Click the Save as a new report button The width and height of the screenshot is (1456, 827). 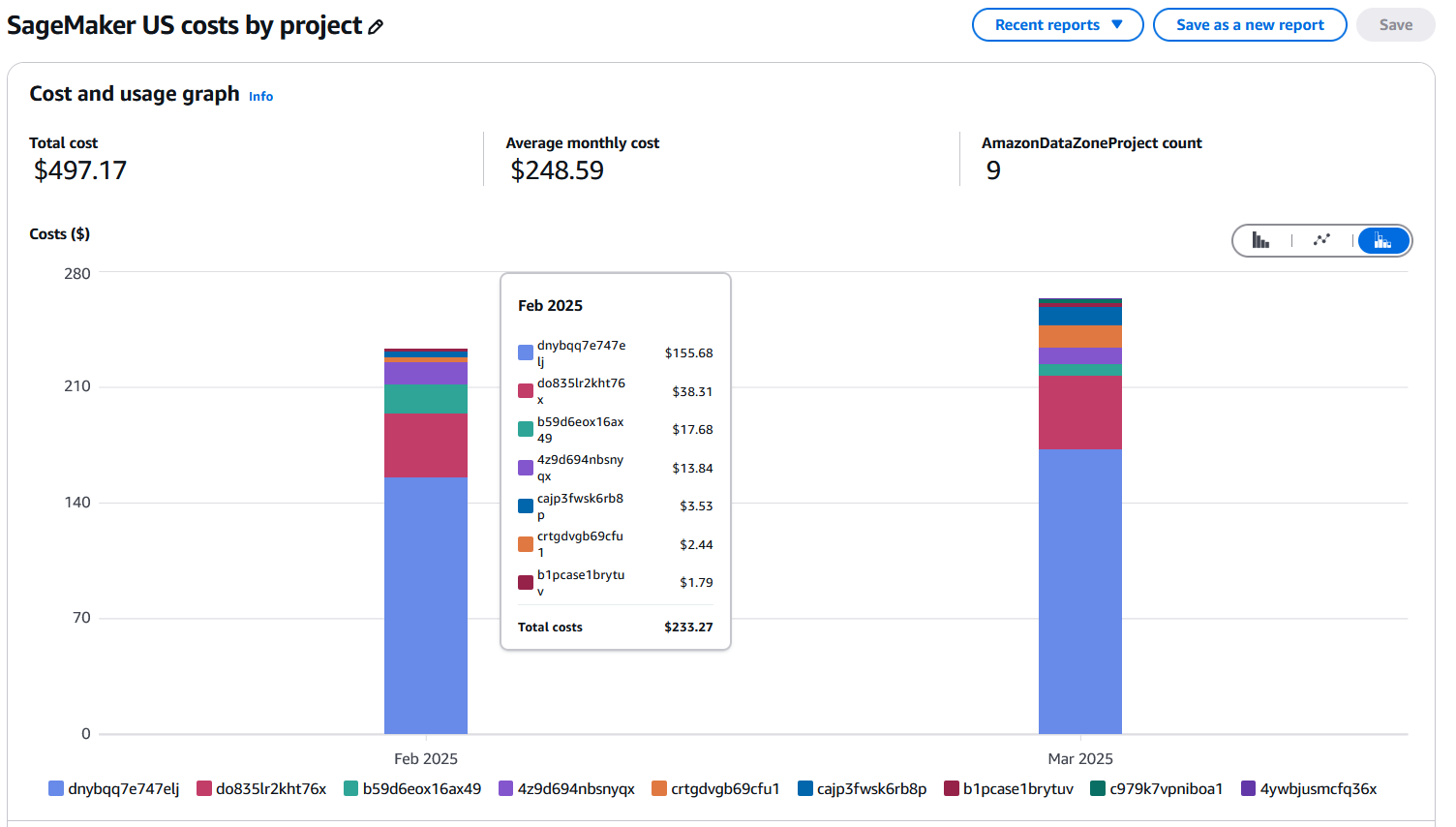click(x=1250, y=25)
